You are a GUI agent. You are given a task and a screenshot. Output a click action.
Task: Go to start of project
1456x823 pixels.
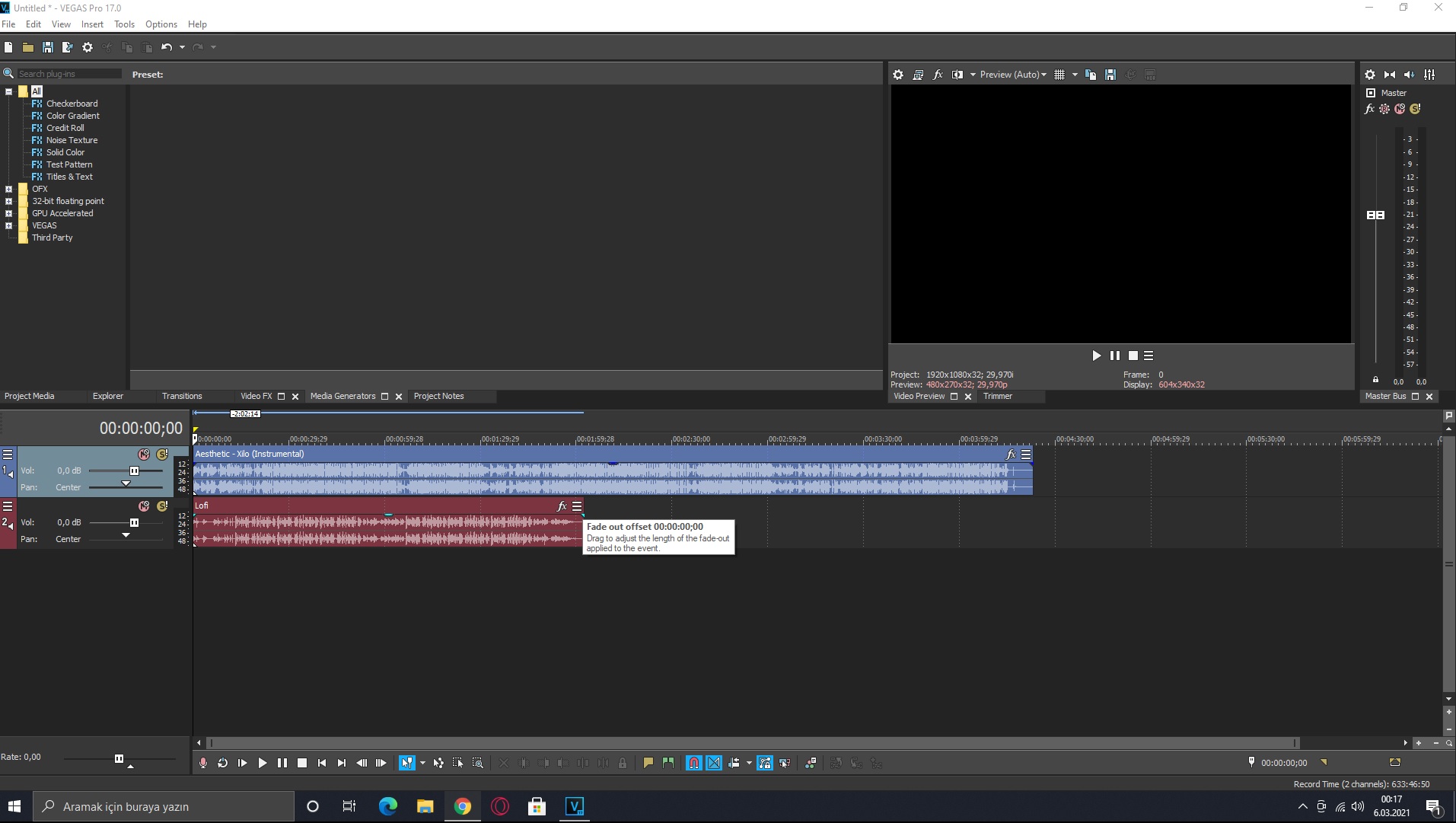(322, 763)
